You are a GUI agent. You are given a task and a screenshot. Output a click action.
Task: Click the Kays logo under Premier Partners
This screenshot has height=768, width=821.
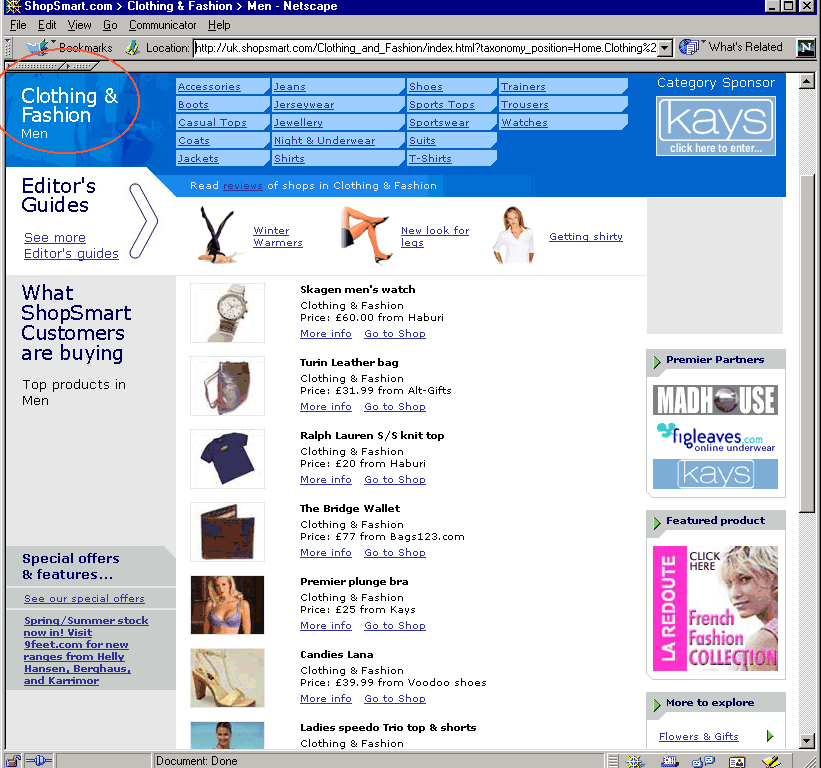click(x=715, y=474)
